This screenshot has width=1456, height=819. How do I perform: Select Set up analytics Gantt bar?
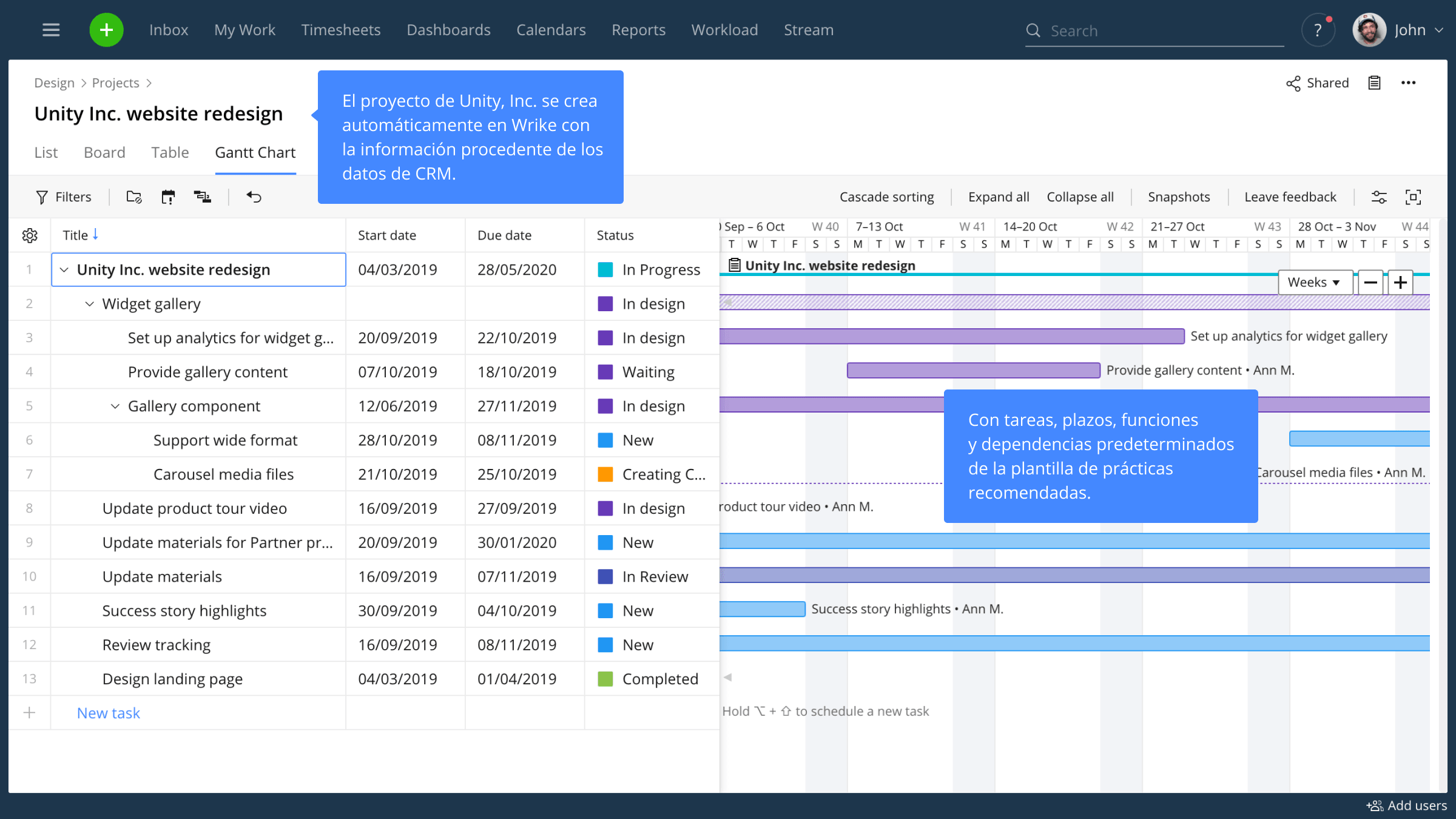tap(952, 336)
